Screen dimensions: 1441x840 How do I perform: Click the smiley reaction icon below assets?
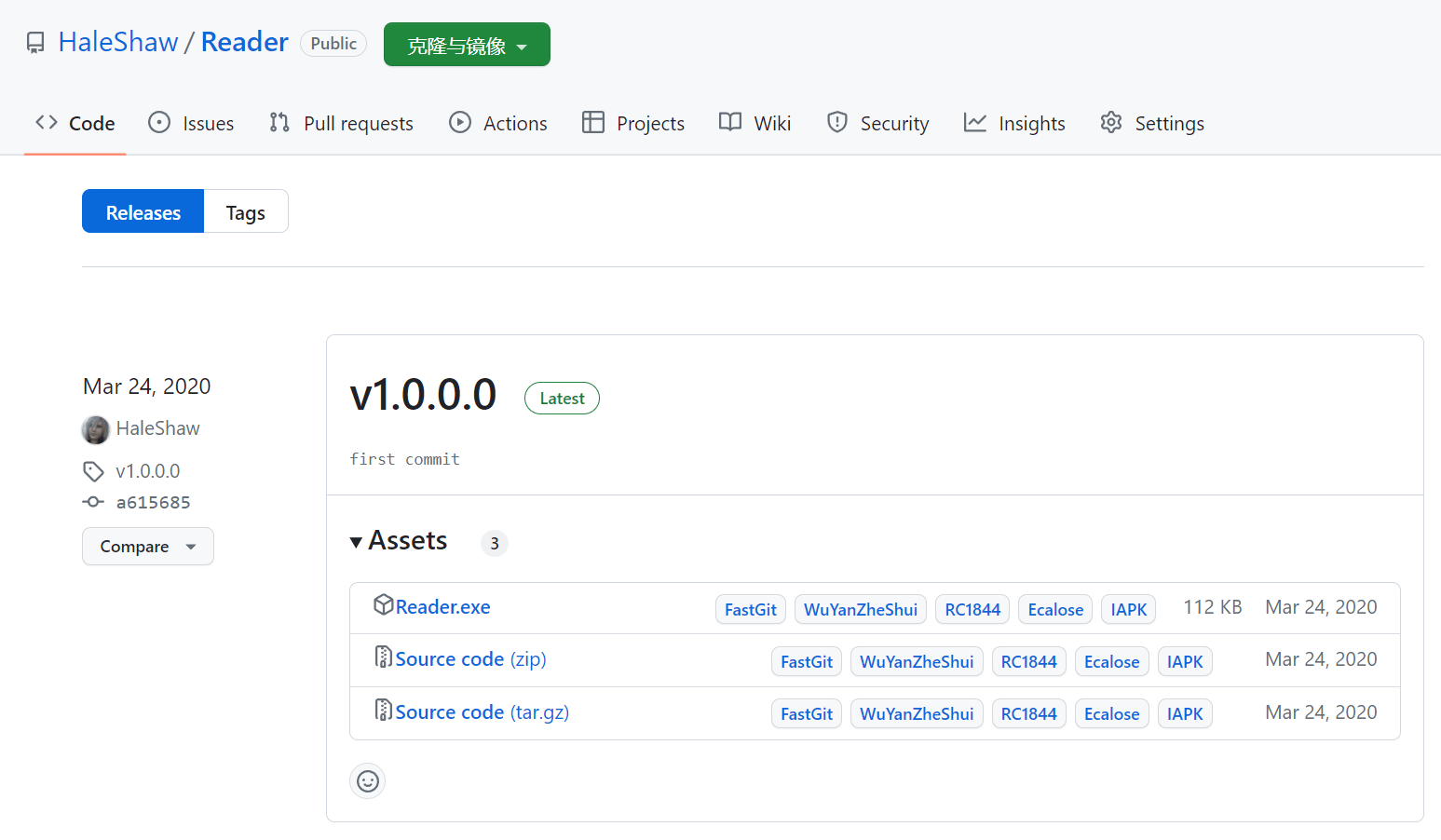click(x=367, y=780)
